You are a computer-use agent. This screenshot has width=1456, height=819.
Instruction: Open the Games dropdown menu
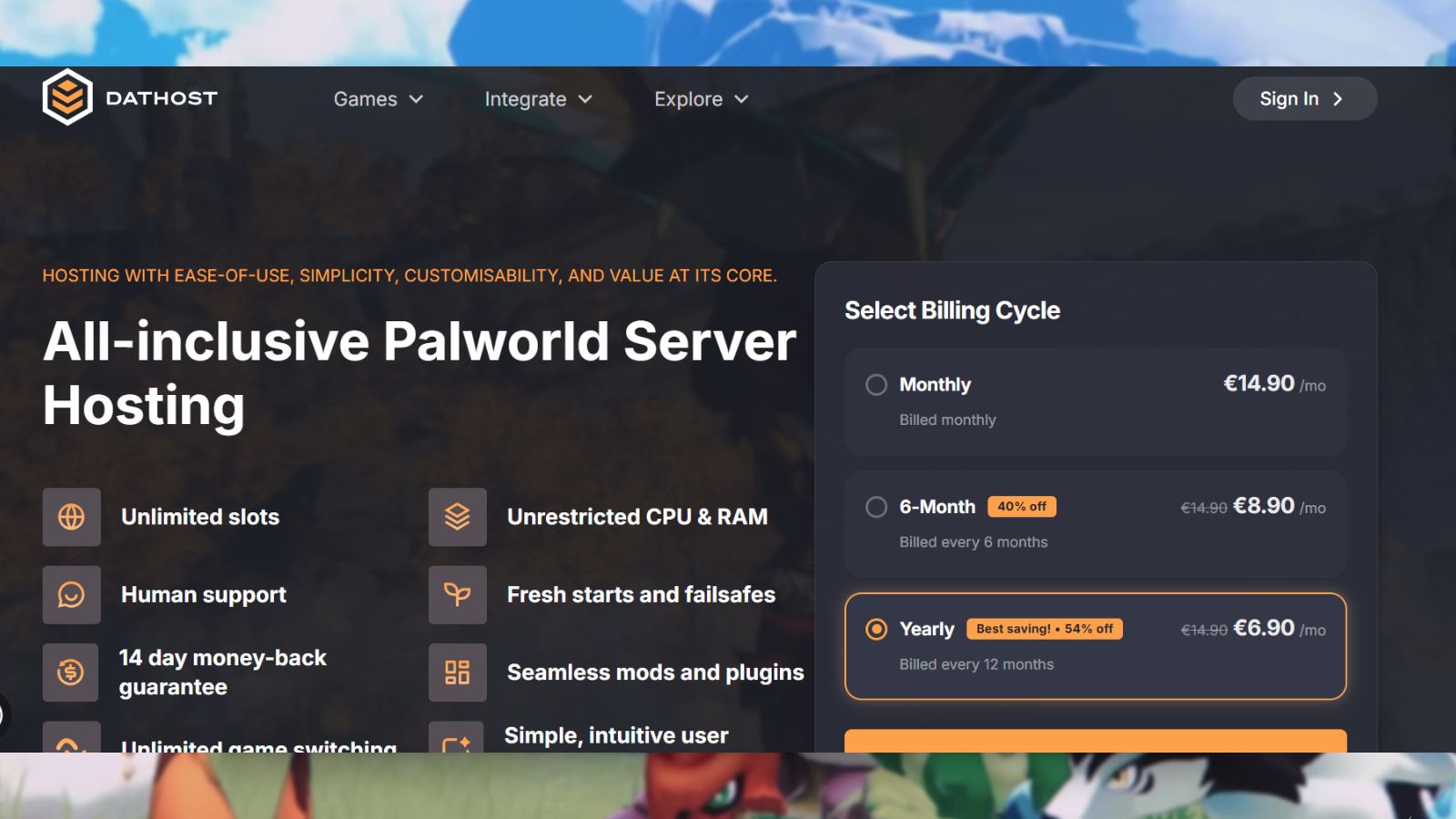click(378, 99)
